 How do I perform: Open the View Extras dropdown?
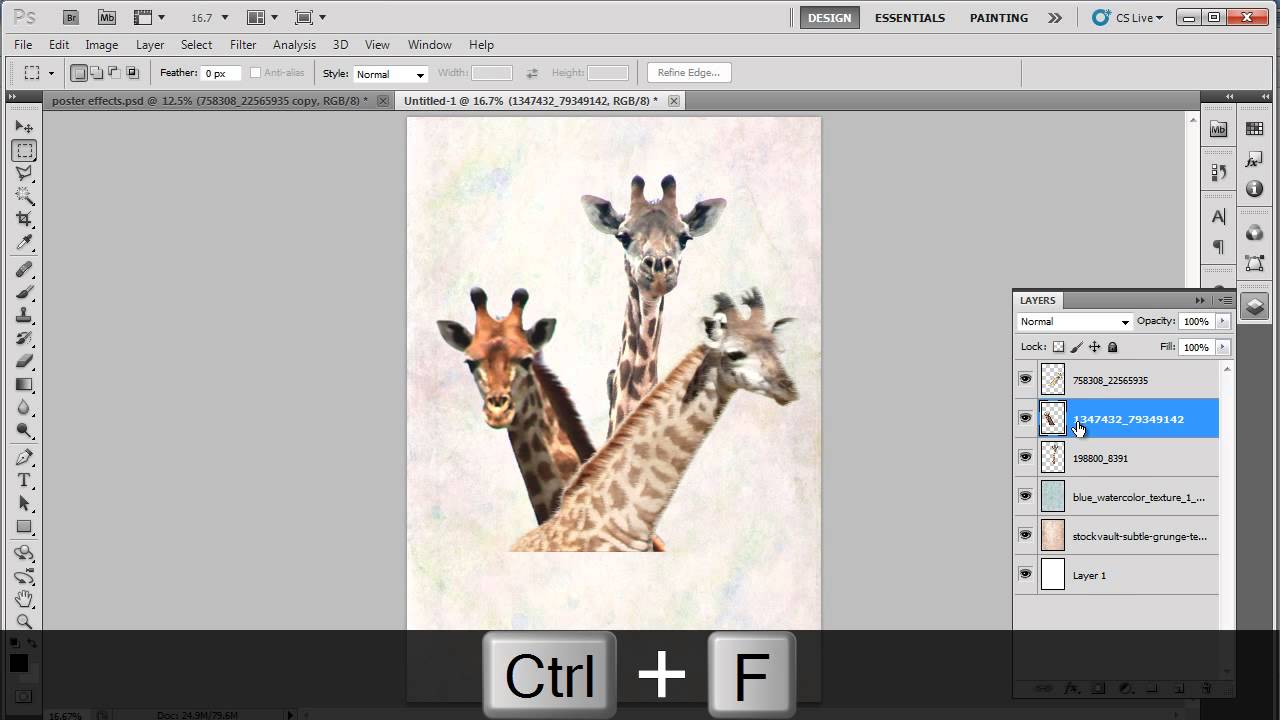(x=149, y=17)
